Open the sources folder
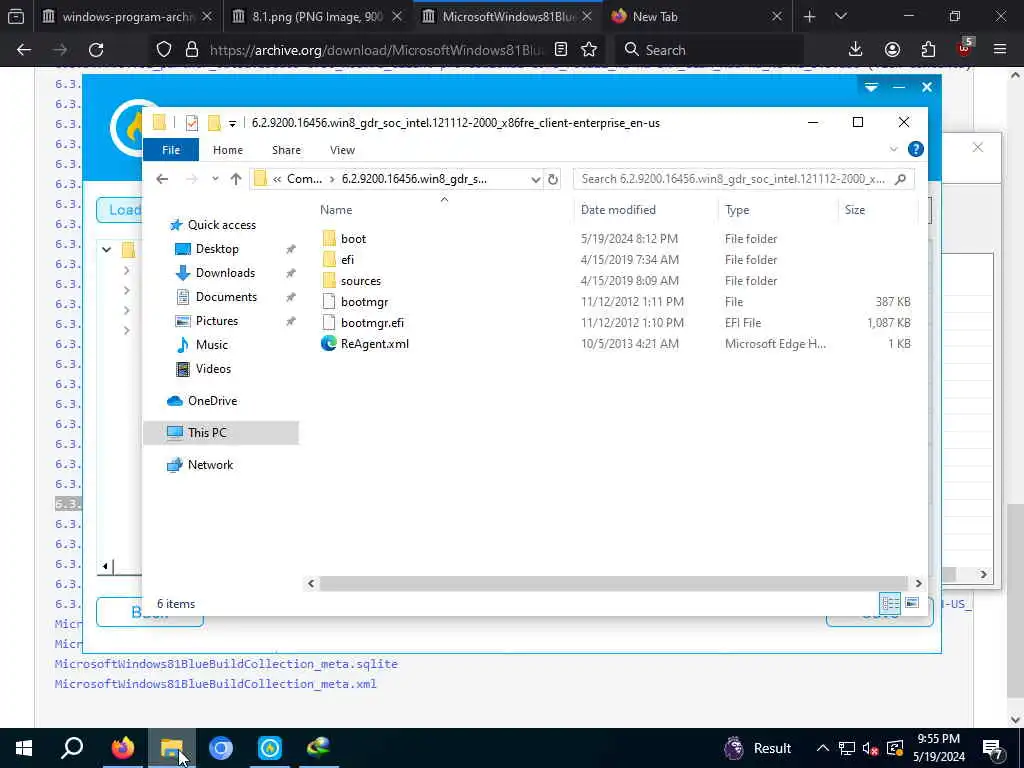This screenshot has height=768, width=1024. pos(360,281)
